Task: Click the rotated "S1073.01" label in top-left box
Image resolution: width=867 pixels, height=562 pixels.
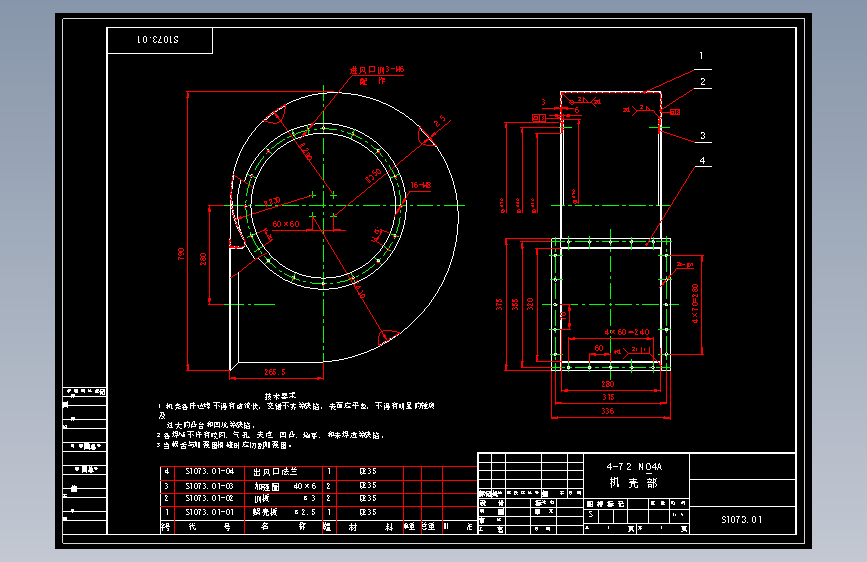Action: coord(158,40)
